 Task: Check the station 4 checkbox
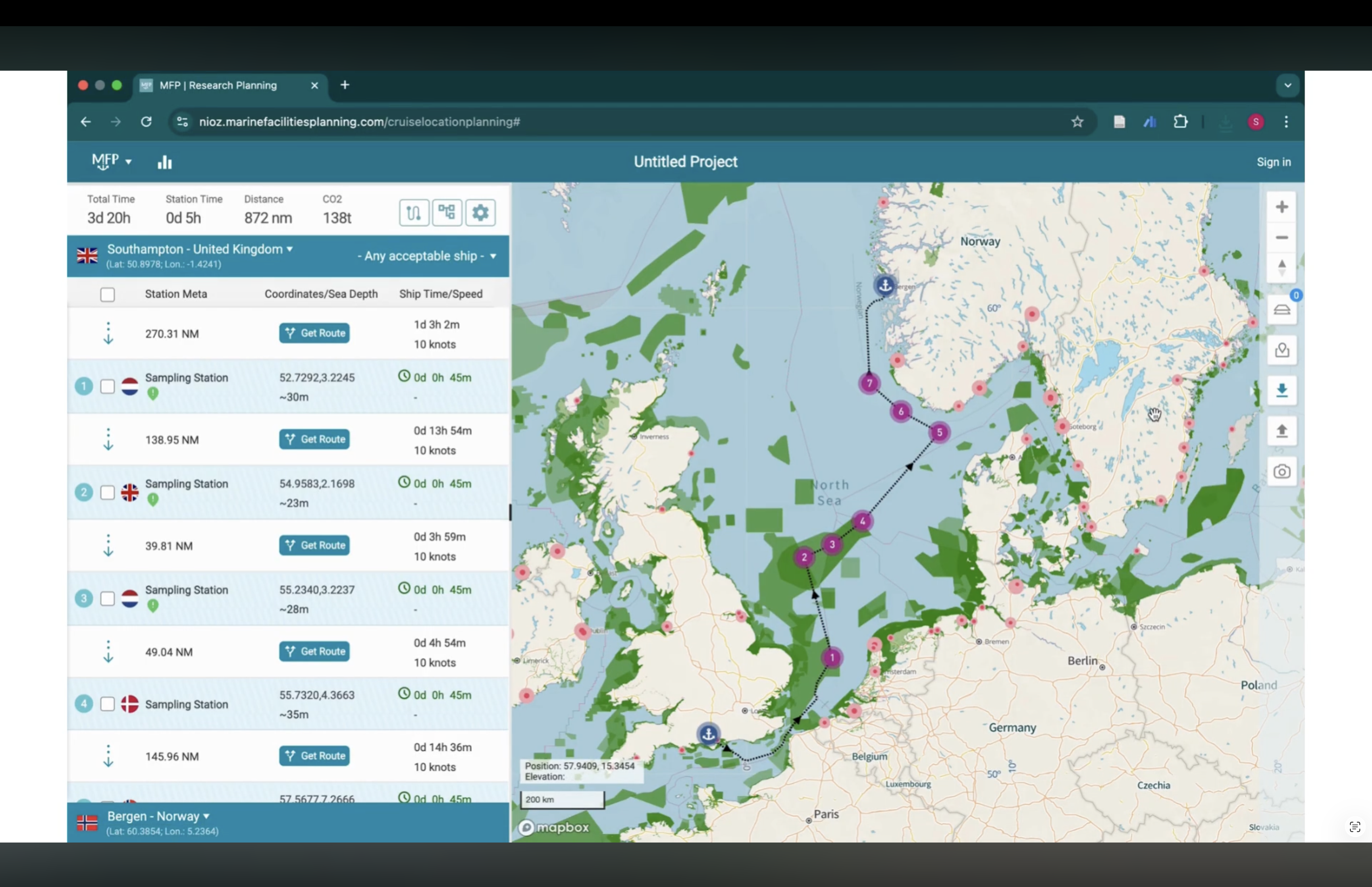pyautogui.click(x=108, y=704)
